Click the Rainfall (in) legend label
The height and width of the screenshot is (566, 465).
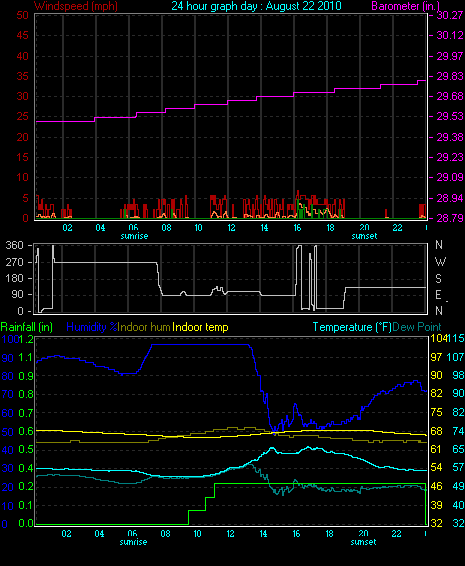[27, 327]
